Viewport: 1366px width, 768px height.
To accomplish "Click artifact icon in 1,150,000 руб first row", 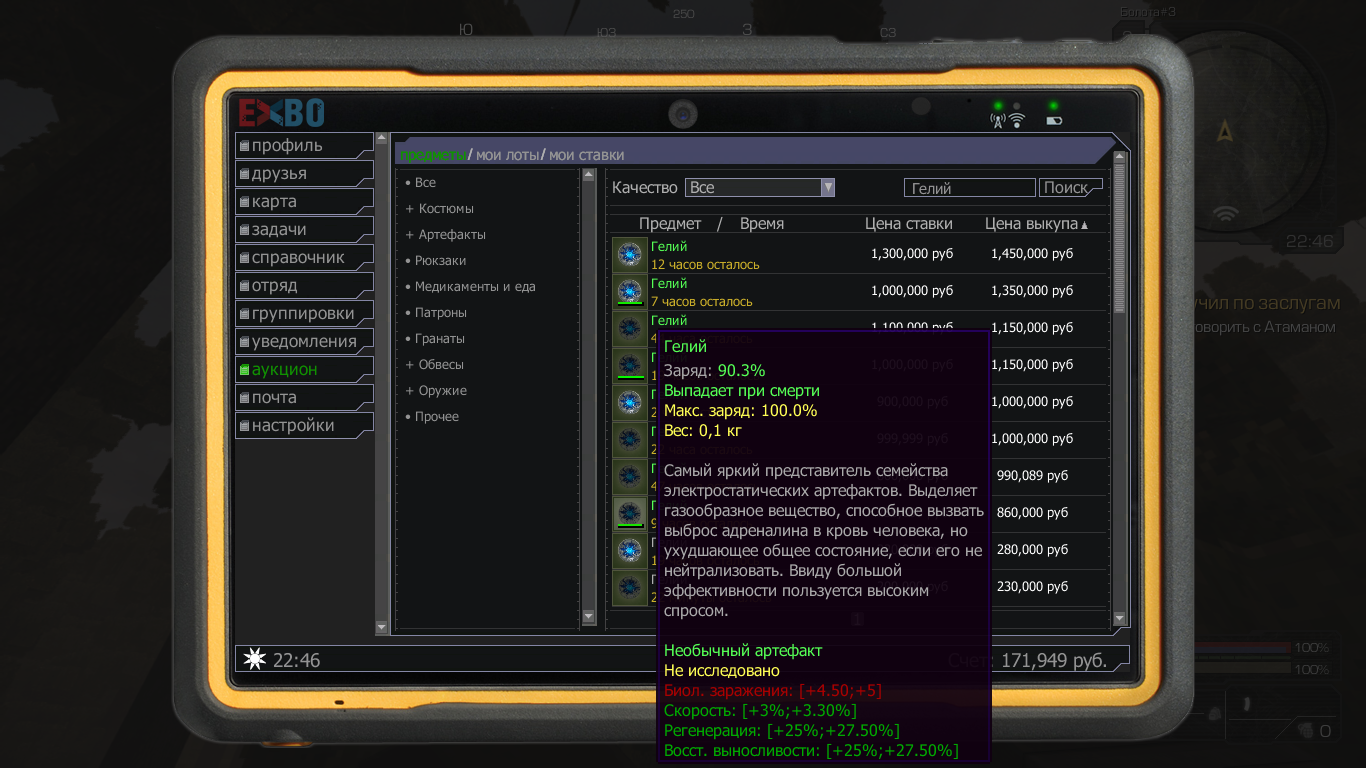I will [x=629, y=329].
